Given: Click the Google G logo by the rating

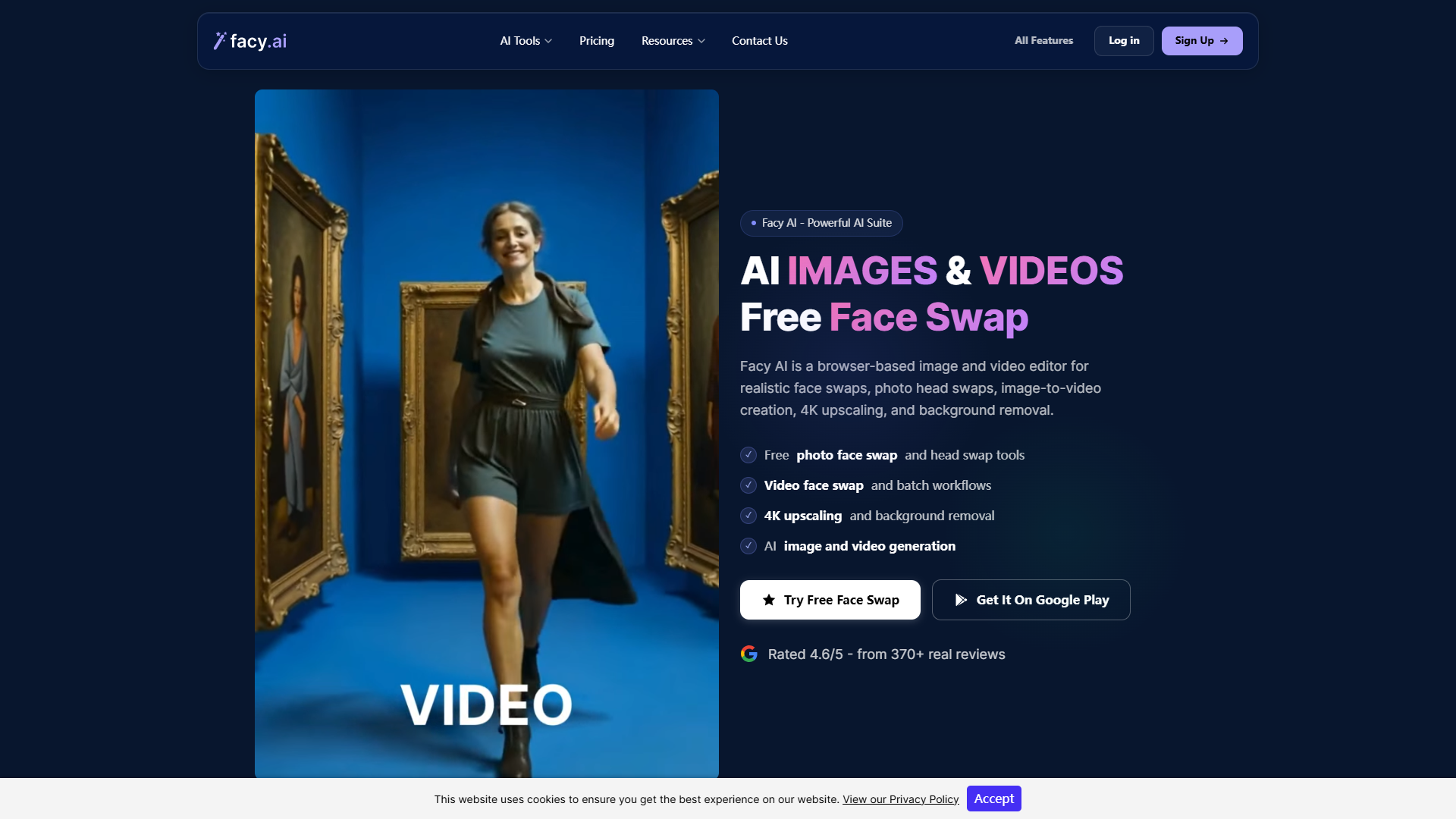Looking at the screenshot, I should (x=749, y=654).
